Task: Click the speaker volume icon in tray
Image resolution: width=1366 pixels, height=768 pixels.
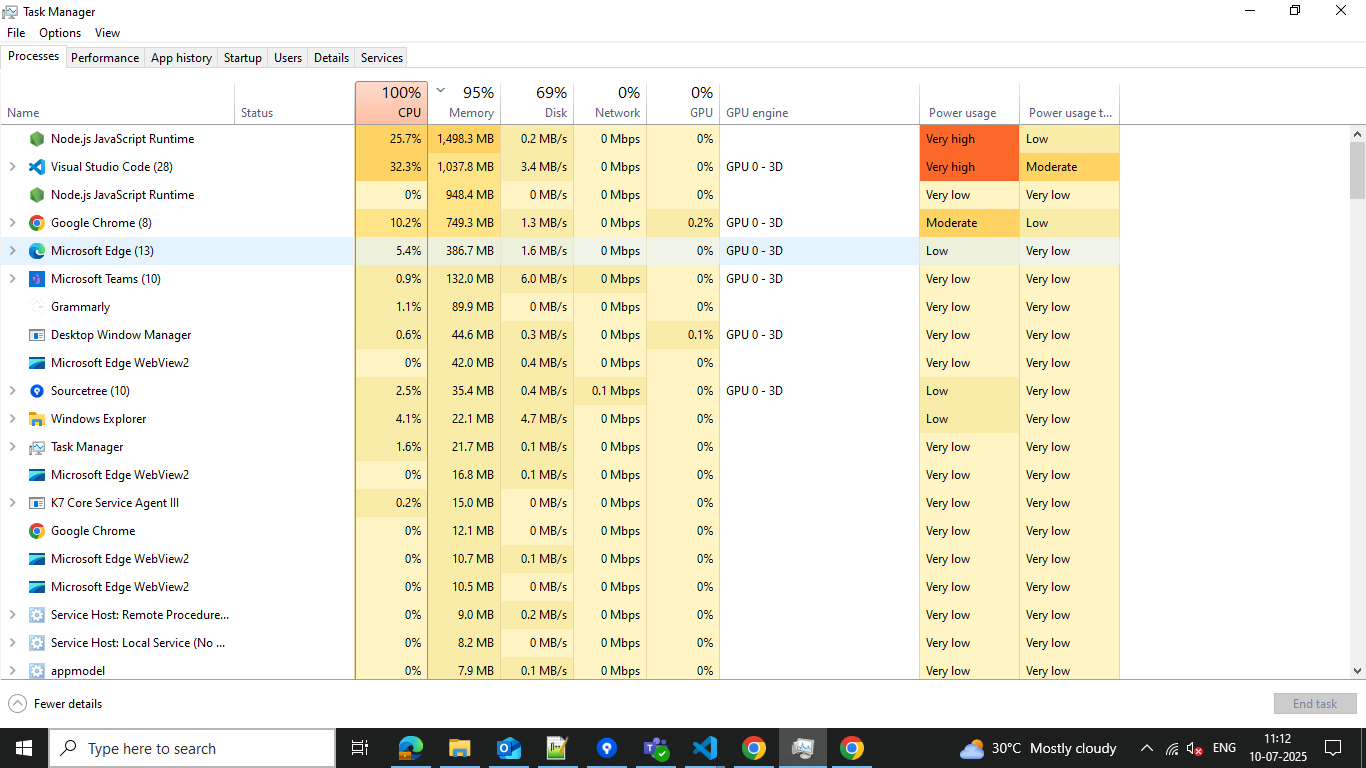Action: [1195, 748]
